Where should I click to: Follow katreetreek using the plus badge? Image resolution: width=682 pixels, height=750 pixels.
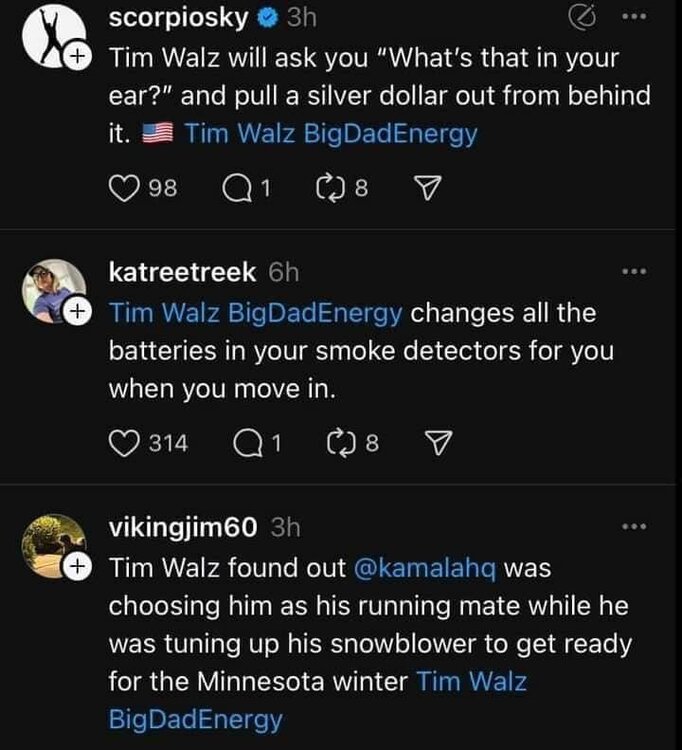pos(72,313)
